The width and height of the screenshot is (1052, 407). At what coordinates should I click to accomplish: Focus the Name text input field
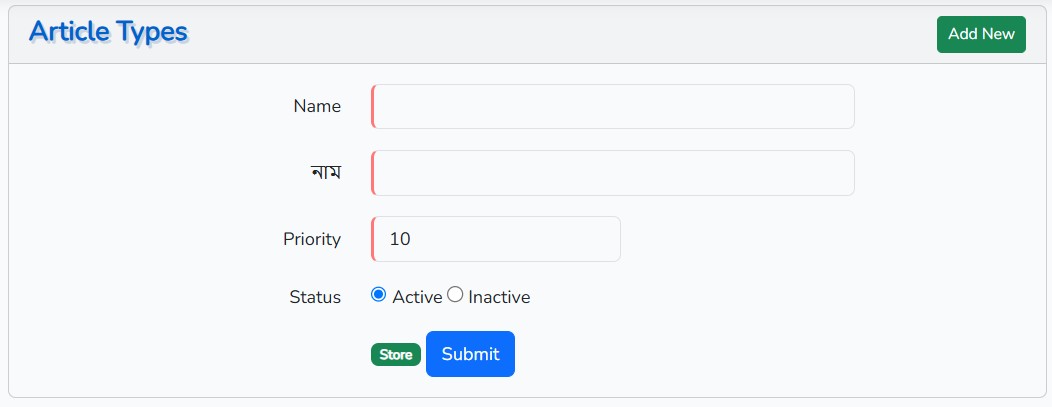point(613,107)
